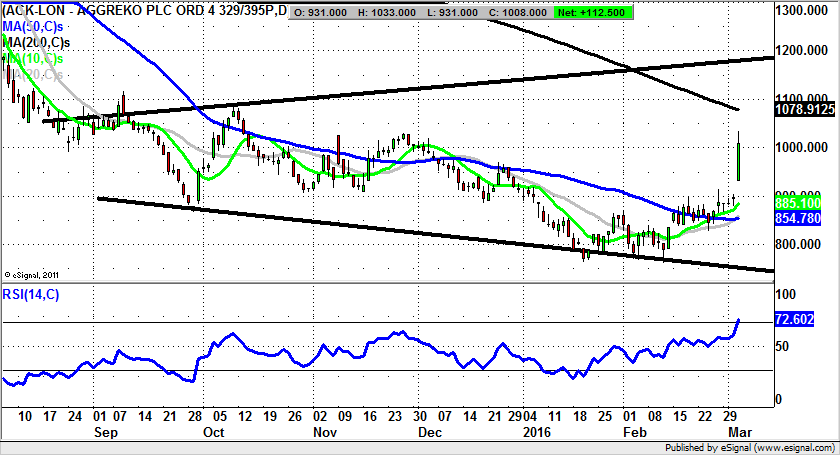This screenshot has width=840, height=455.
Task: Click the ACK-LON Aggreko symbol title
Action: 140,11
